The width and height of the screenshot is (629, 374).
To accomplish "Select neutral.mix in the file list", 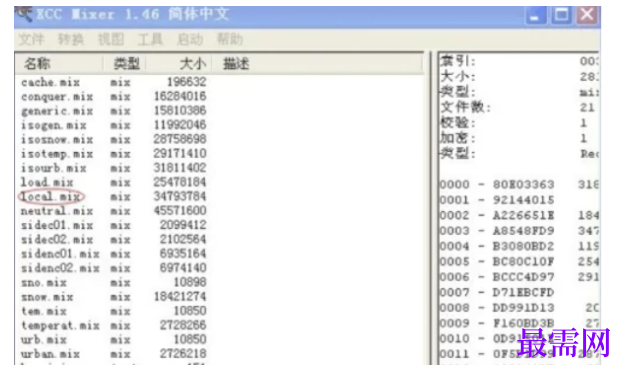I will click(x=57, y=211).
